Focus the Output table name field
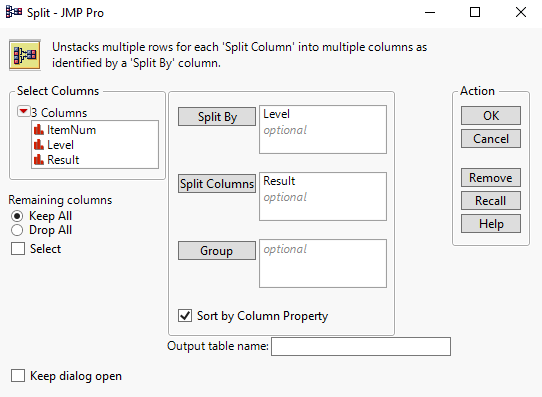The height and width of the screenshot is (397, 542). pos(361,347)
